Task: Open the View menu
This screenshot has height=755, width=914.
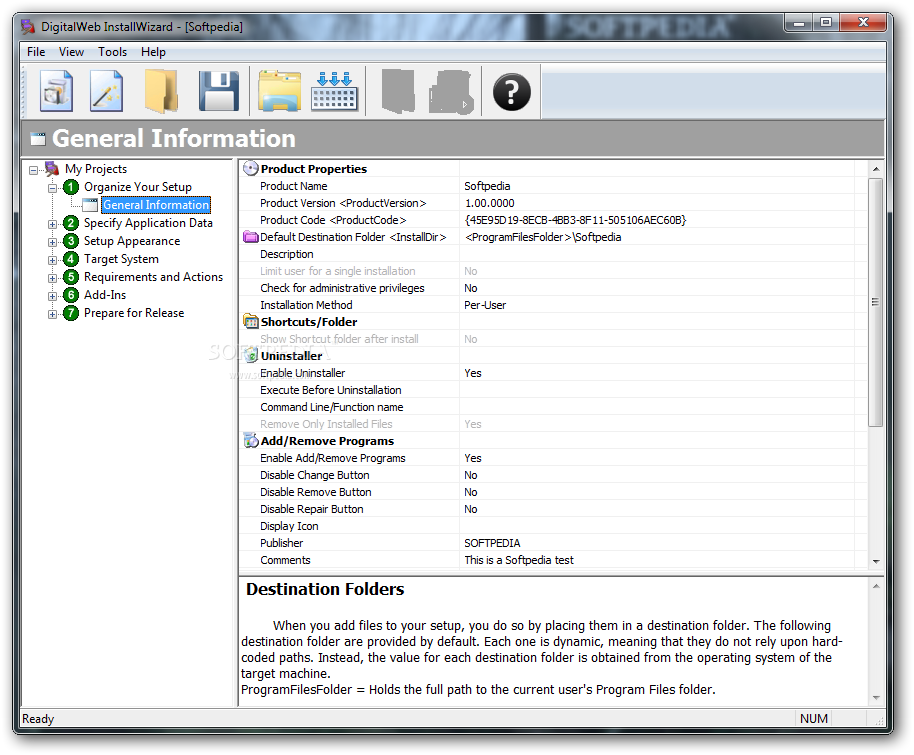Action: point(71,52)
